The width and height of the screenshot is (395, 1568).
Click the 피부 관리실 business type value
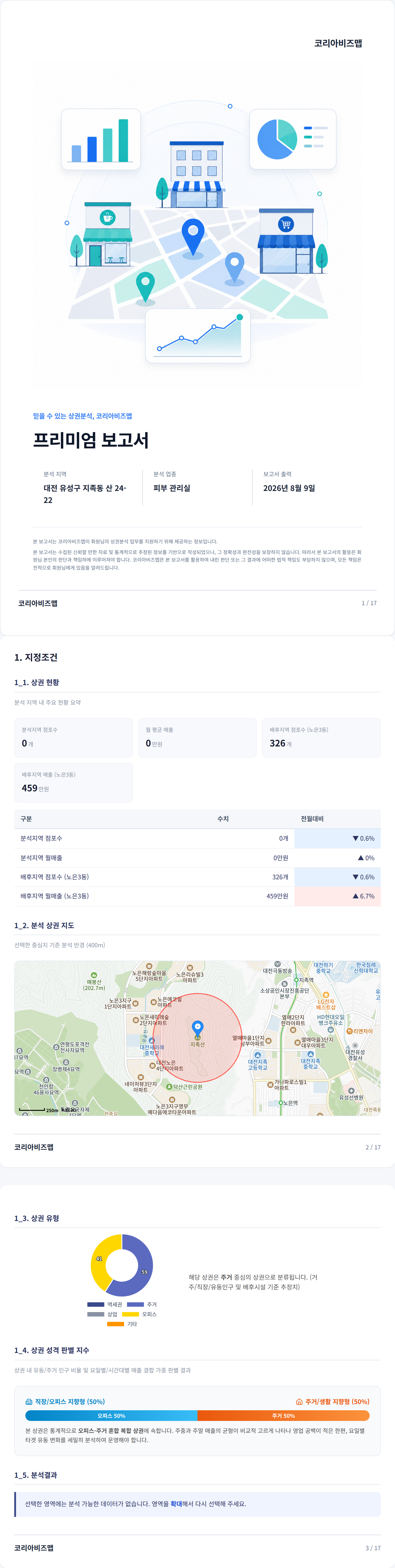point(172,488)
